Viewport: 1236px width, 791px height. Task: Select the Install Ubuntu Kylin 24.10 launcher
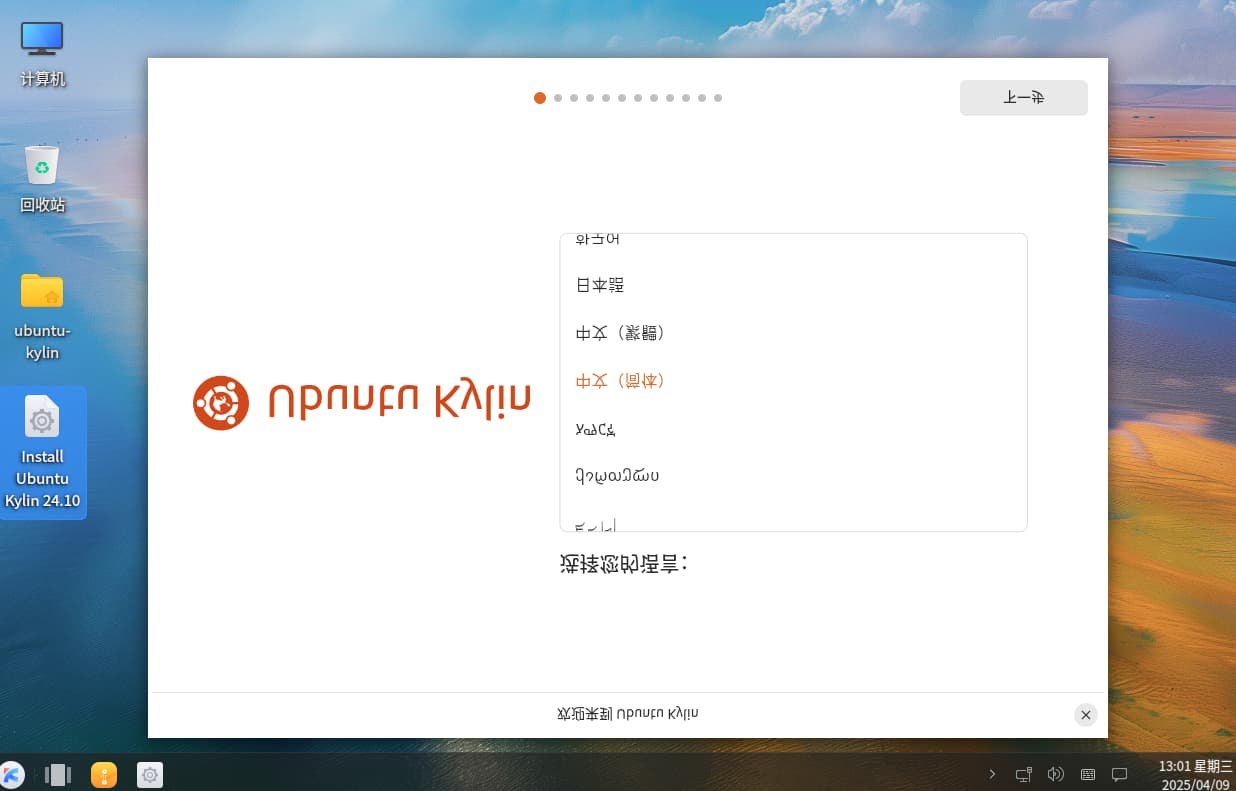(x=42, y=452)
